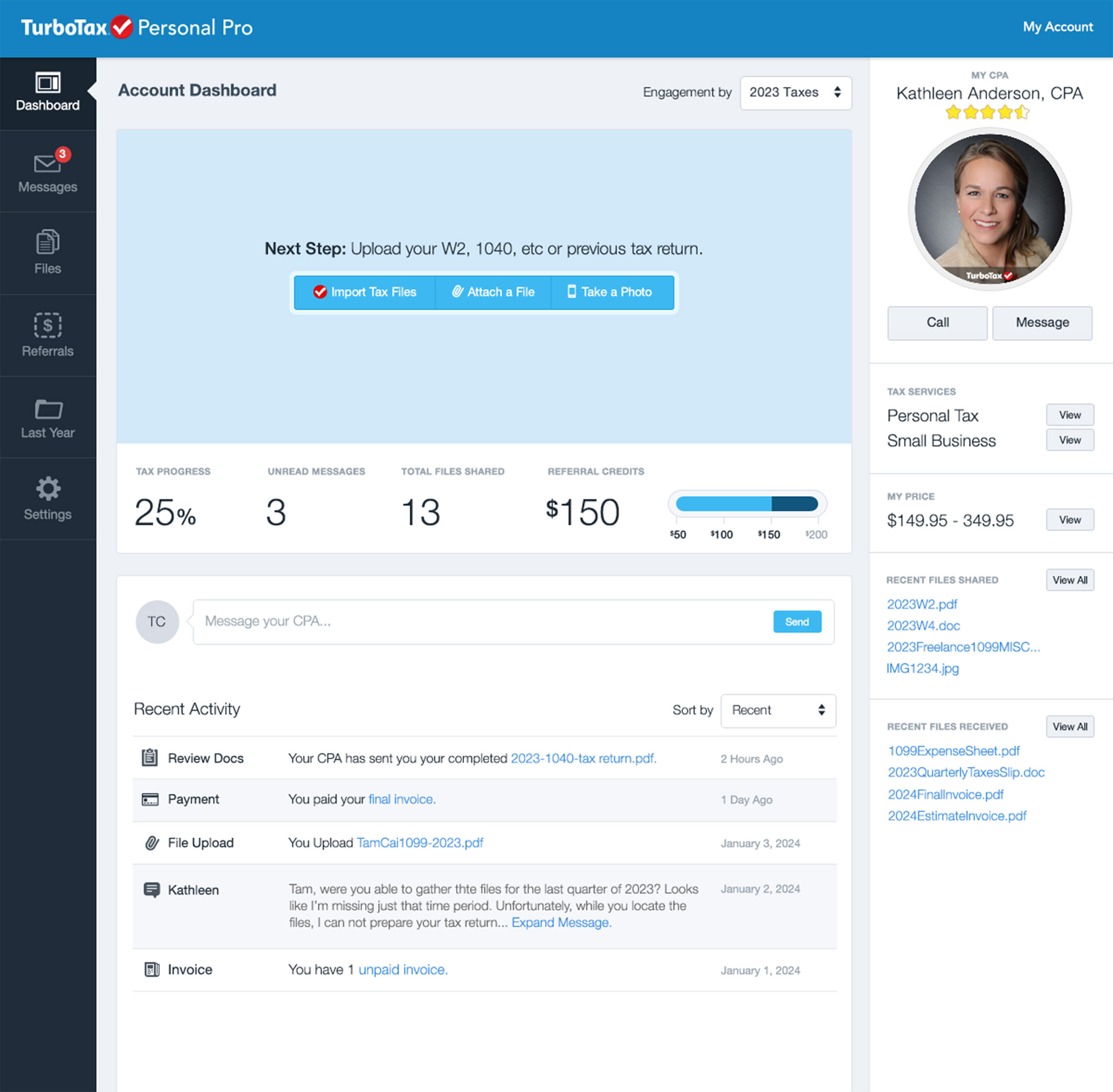View the Personal Tax service
Viewport: 1113px width, 1092px height.
click(1069, 414)
